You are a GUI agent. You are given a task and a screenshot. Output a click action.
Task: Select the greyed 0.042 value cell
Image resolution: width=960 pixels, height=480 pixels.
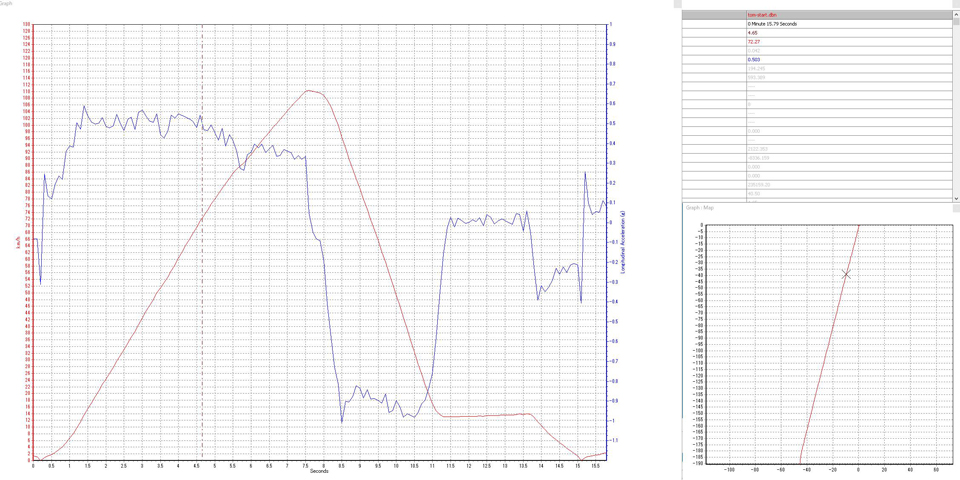click(754, 50)
